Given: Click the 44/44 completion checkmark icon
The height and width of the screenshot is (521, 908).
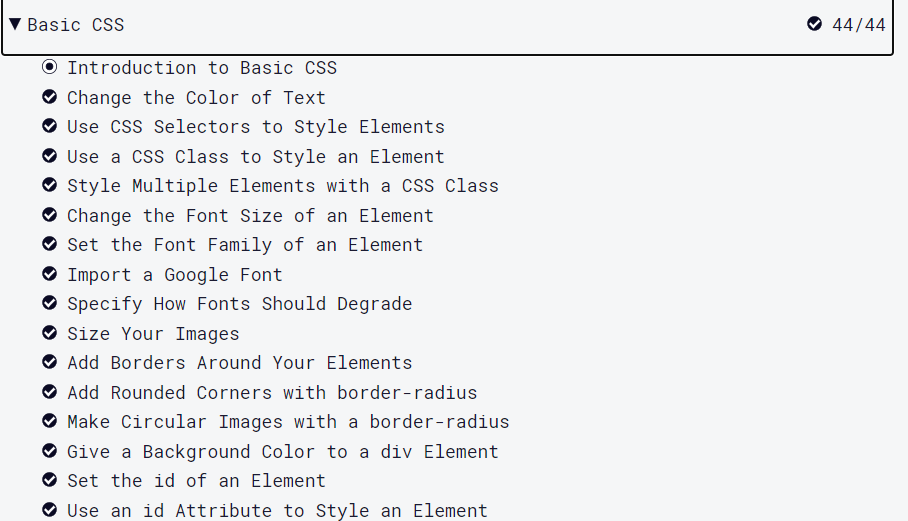Looking at the screenshot, I should coord(814,24).
